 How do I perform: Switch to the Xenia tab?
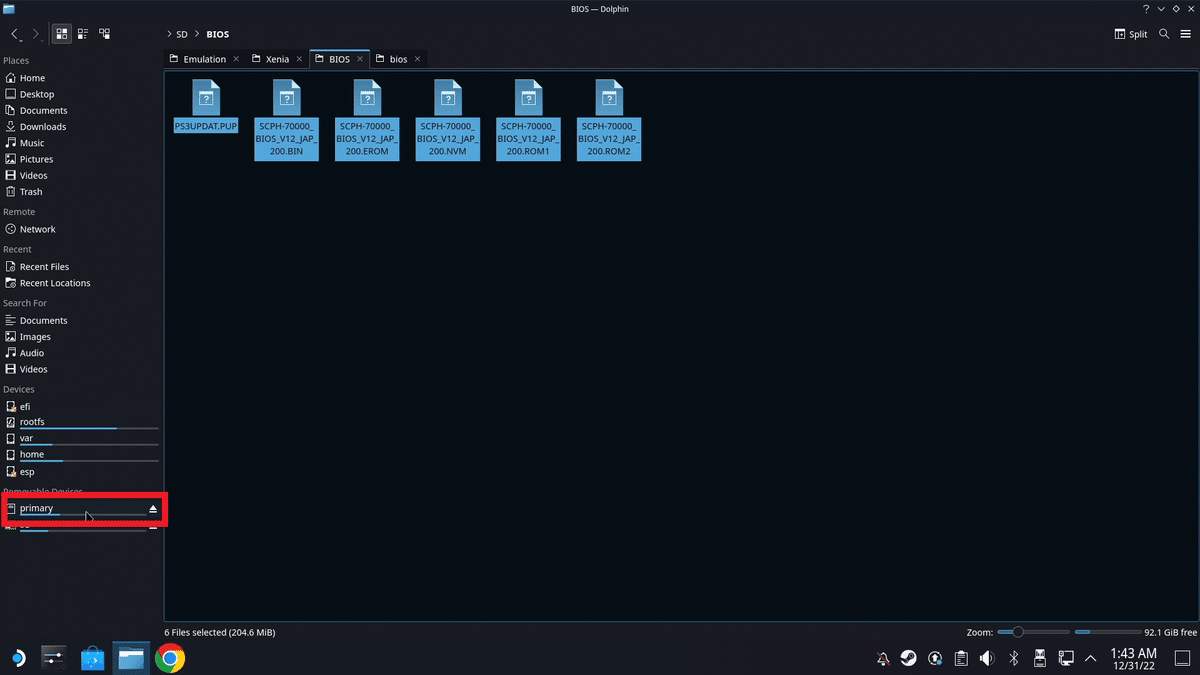[277, 59]
